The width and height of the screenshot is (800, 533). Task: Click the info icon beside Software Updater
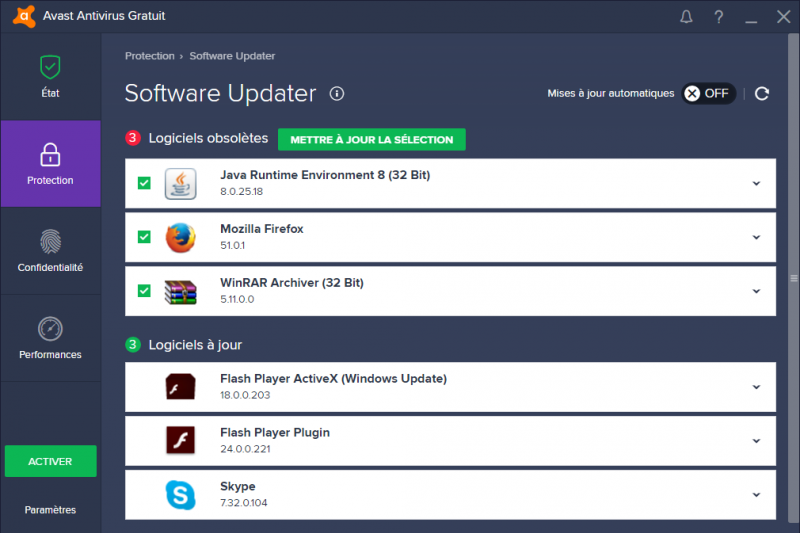(x=337, y=94)
